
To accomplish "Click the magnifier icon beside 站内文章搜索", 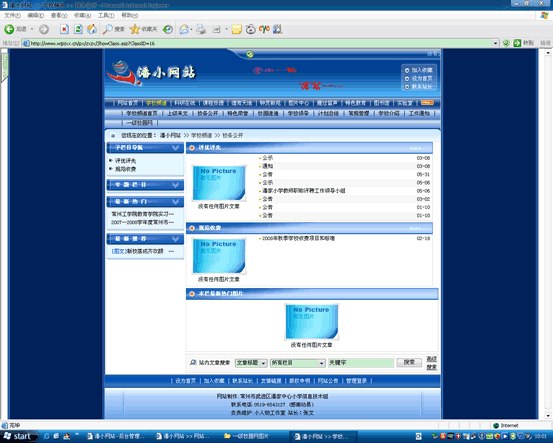I will (x=193, y=363).
